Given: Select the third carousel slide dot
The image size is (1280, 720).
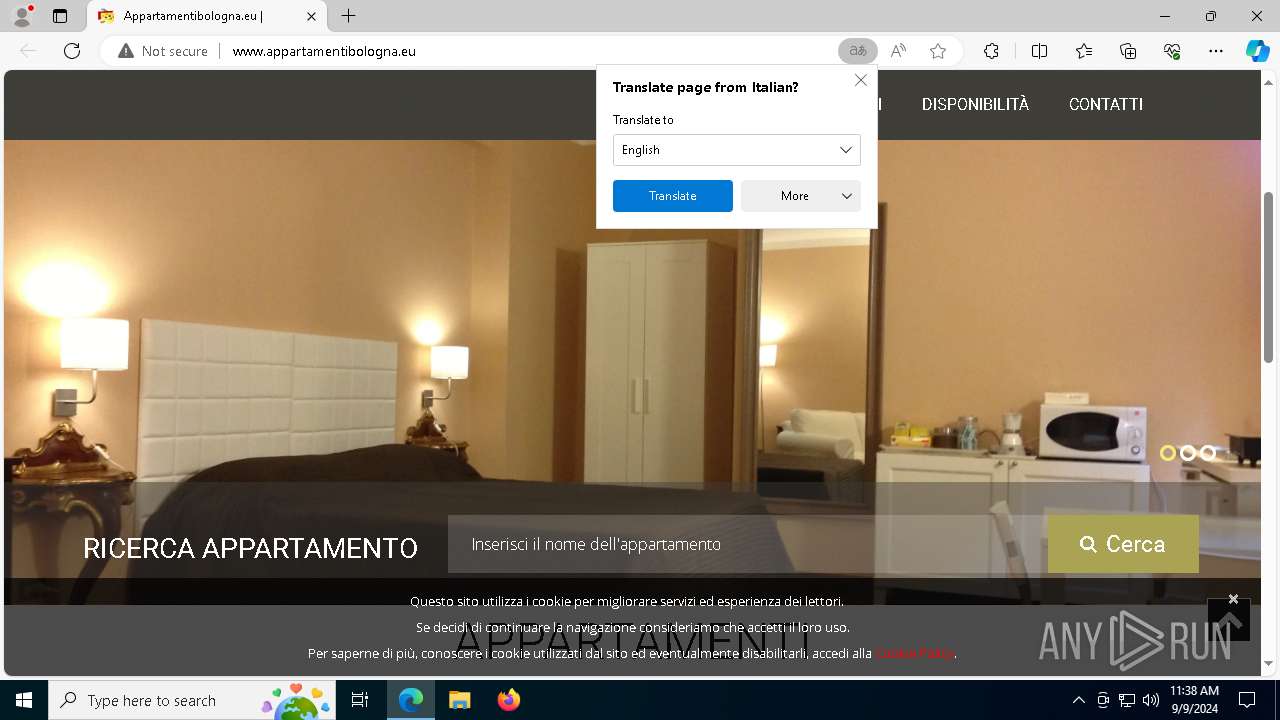Looking at the screenshot, I should coord(1208,453).
